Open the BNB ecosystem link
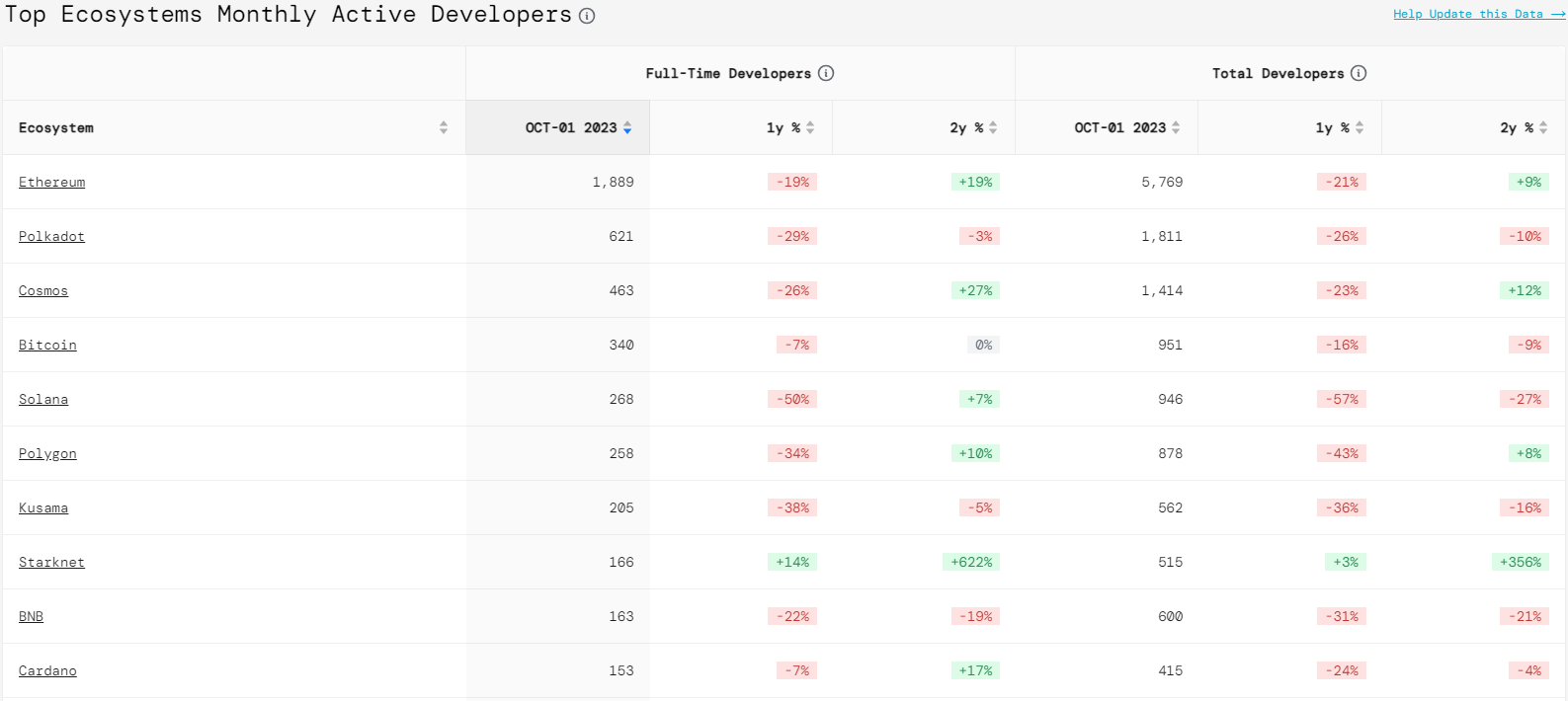Screen dimensions: 1568x701 point(31,616)
